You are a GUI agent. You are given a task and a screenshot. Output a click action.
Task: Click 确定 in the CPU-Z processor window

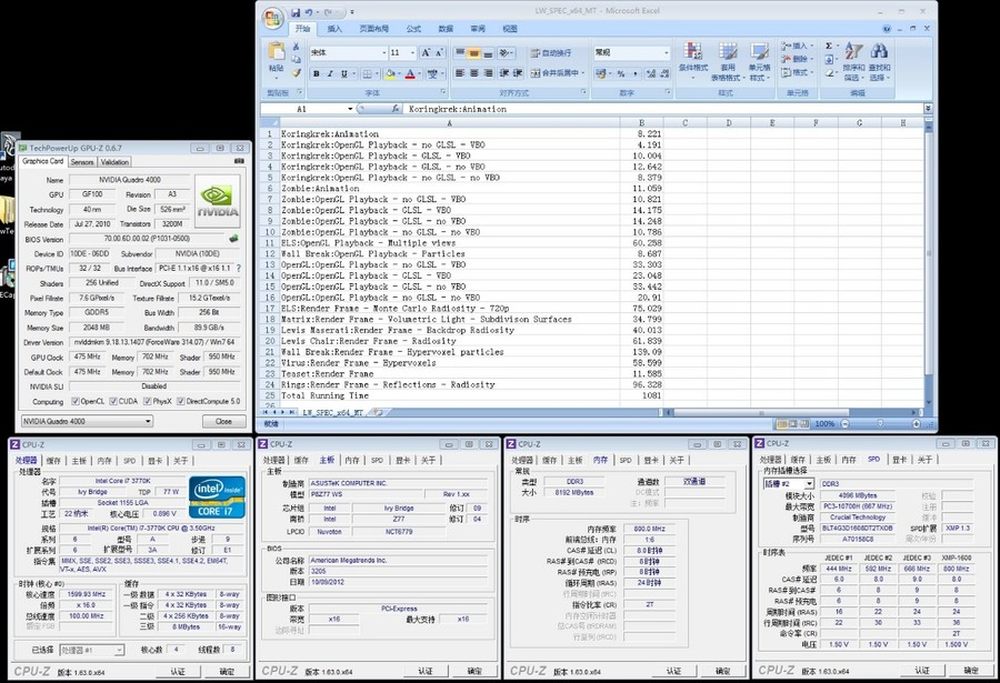point(226,671)
